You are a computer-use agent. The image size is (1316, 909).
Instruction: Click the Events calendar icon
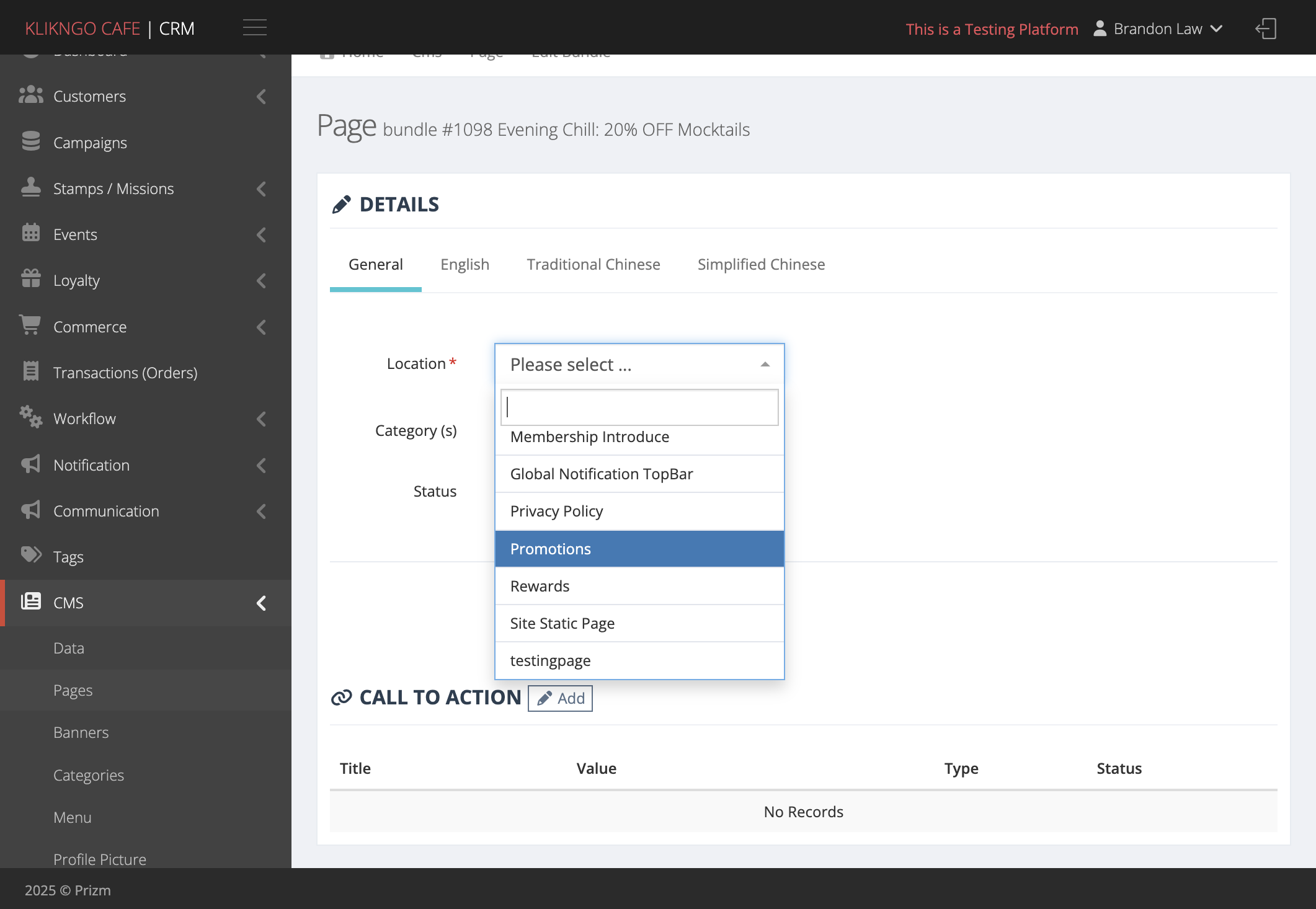(30, 233)
